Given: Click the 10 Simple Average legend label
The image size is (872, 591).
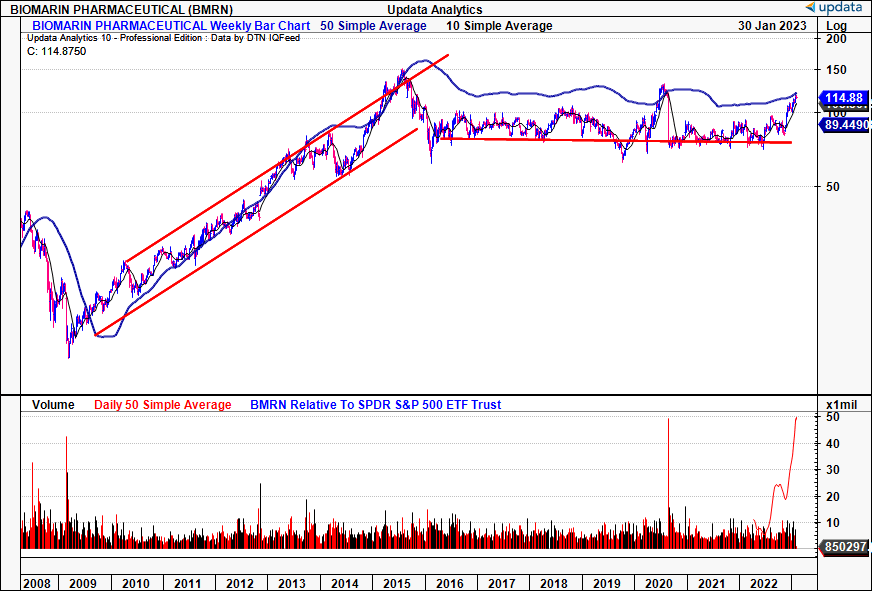Looking at the screenshot, I should pyautogui.click(x=499, y=26).
